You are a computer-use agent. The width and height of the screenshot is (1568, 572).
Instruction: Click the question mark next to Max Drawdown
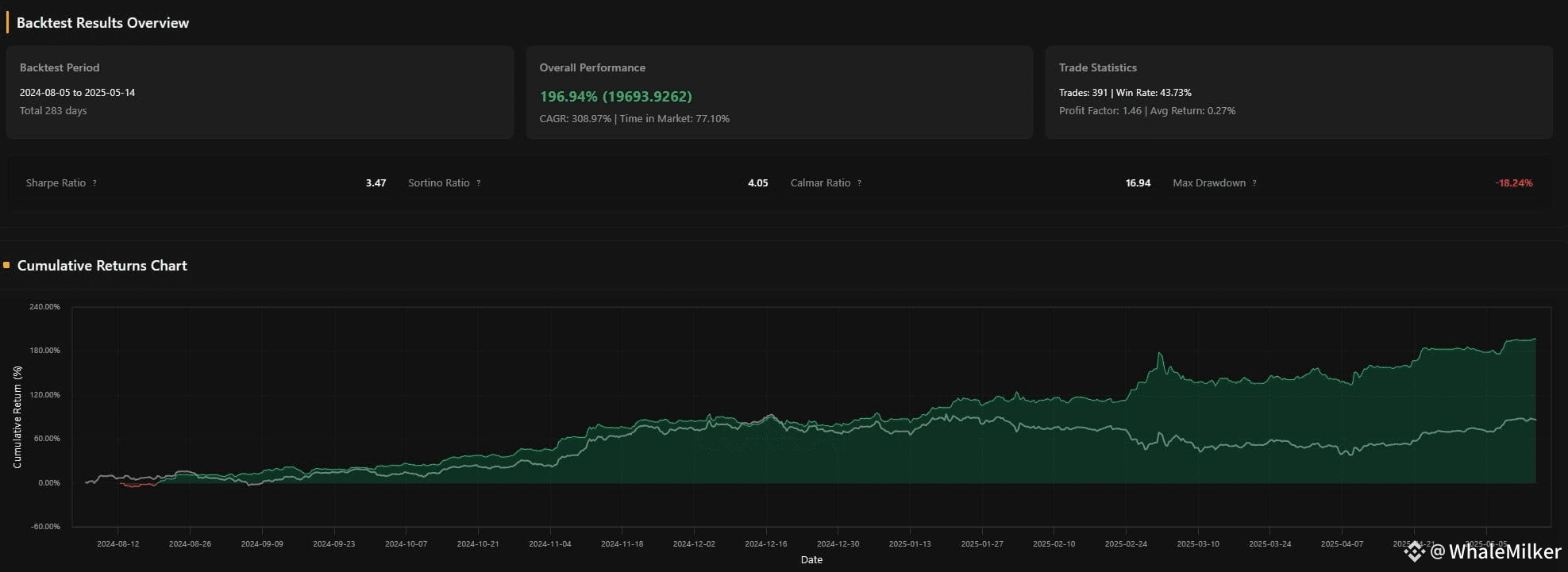[1254, 183]
